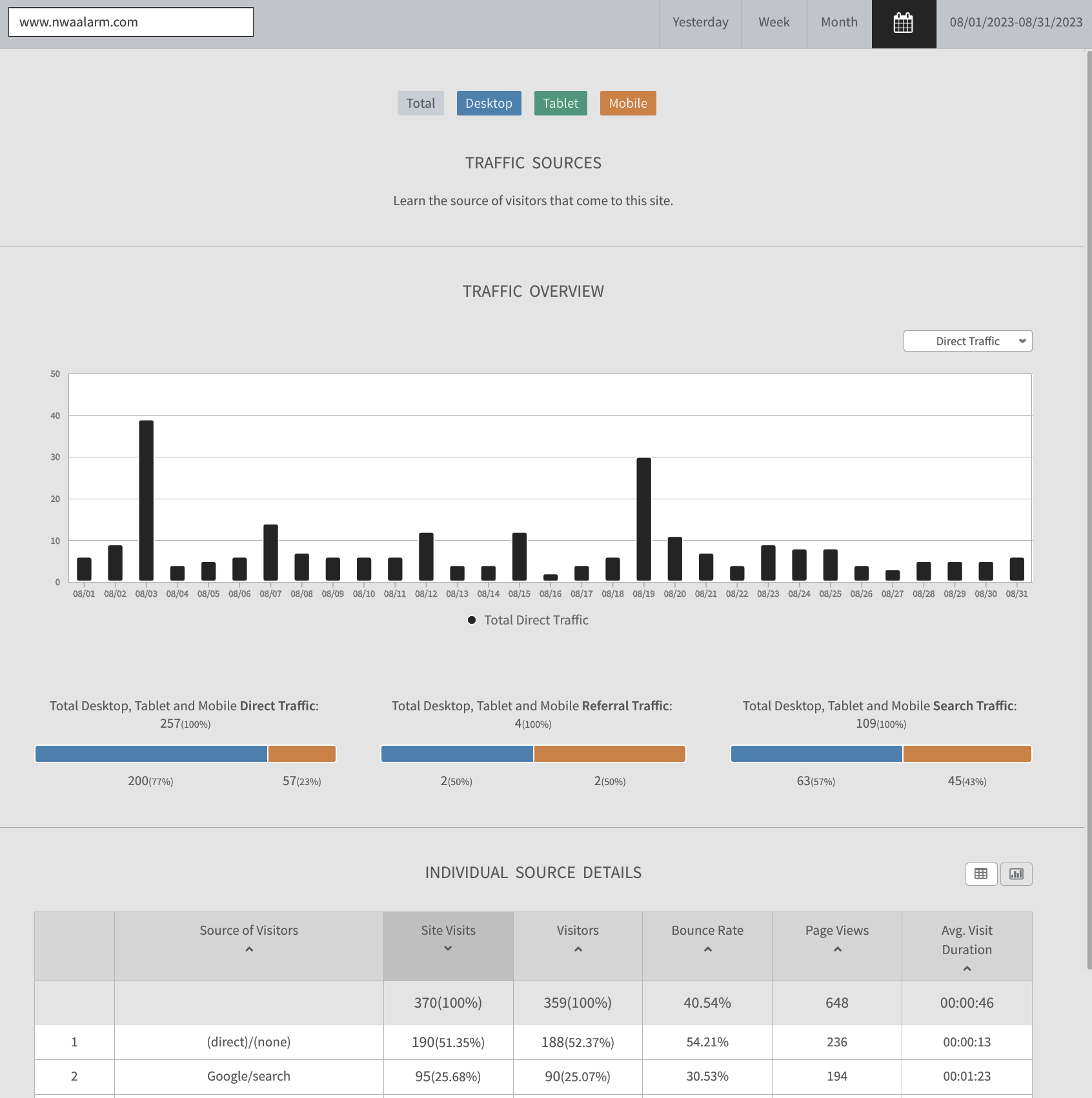
Task: Click the 00:01:23 duration cell
Action: (967, 1076)
